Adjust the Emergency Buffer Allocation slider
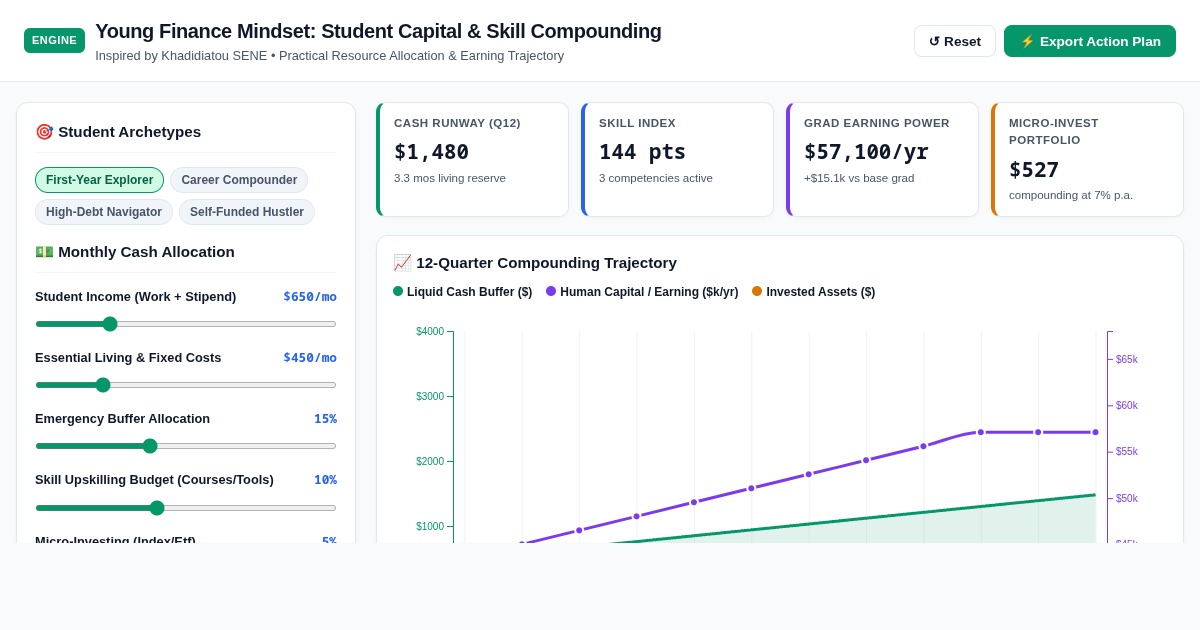 [186, 446]
